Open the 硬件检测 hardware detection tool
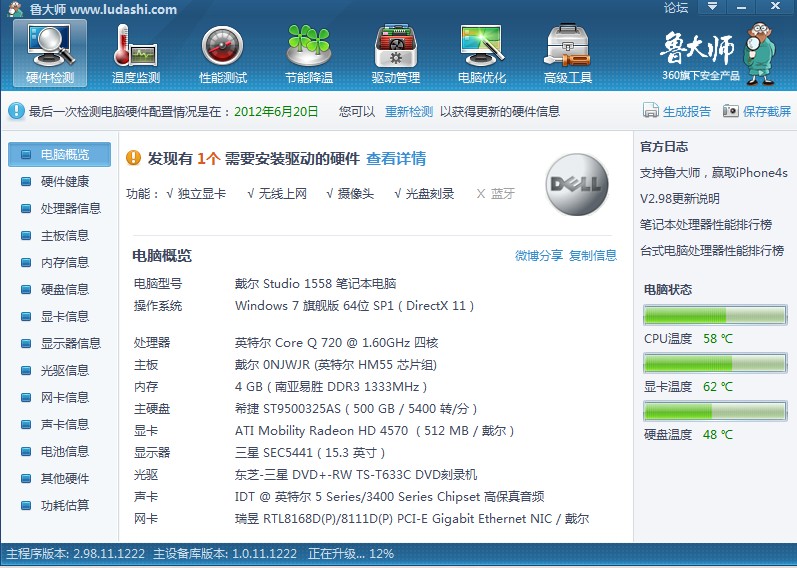Screen dimensions: 797x568 coord(50,53)
